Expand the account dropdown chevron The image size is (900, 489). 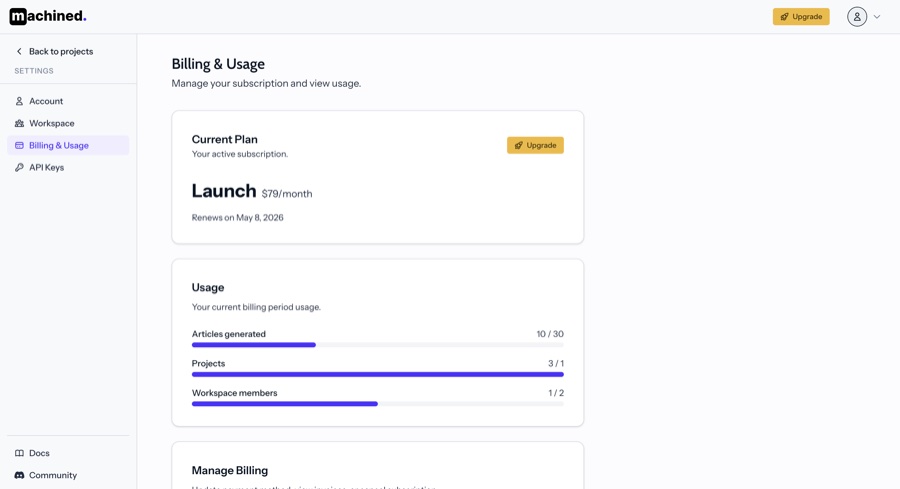pyautogui.click(x=877, y=17)
